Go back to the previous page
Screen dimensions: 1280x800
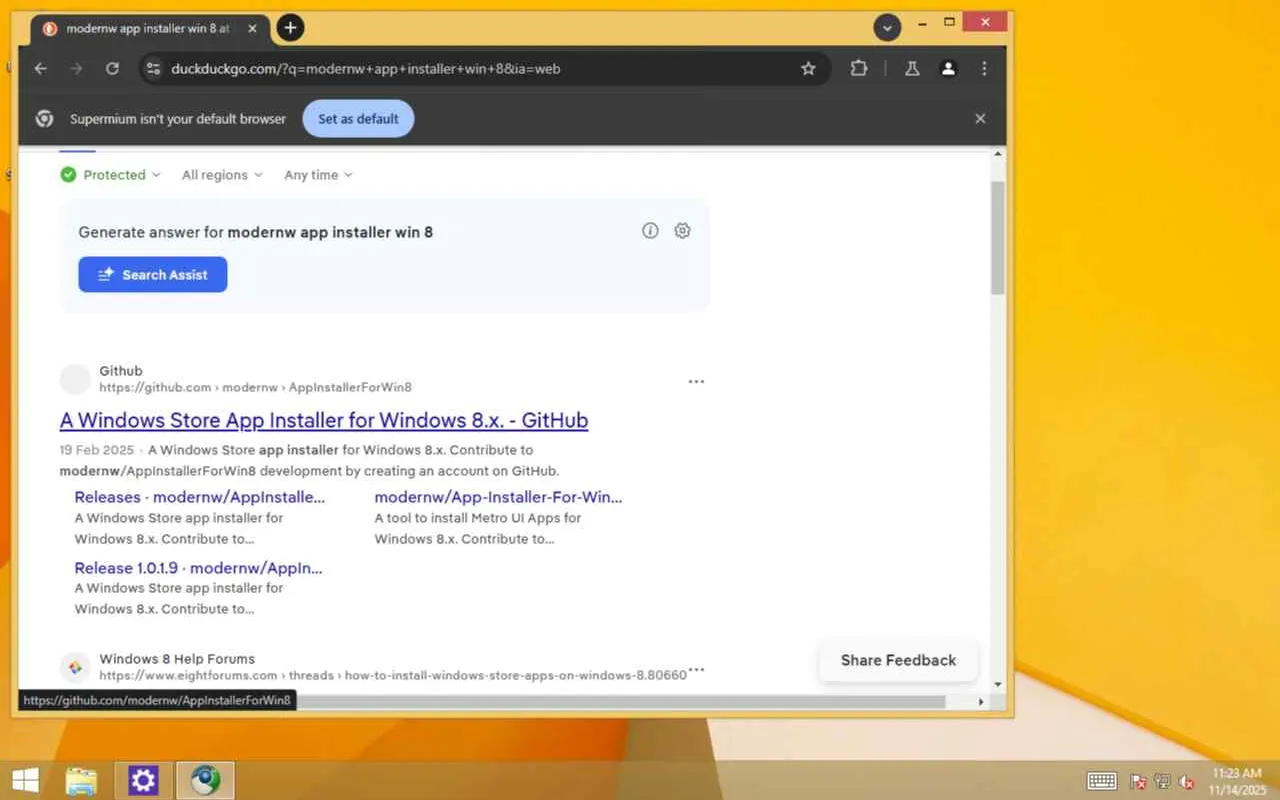[x=40, y=68]
